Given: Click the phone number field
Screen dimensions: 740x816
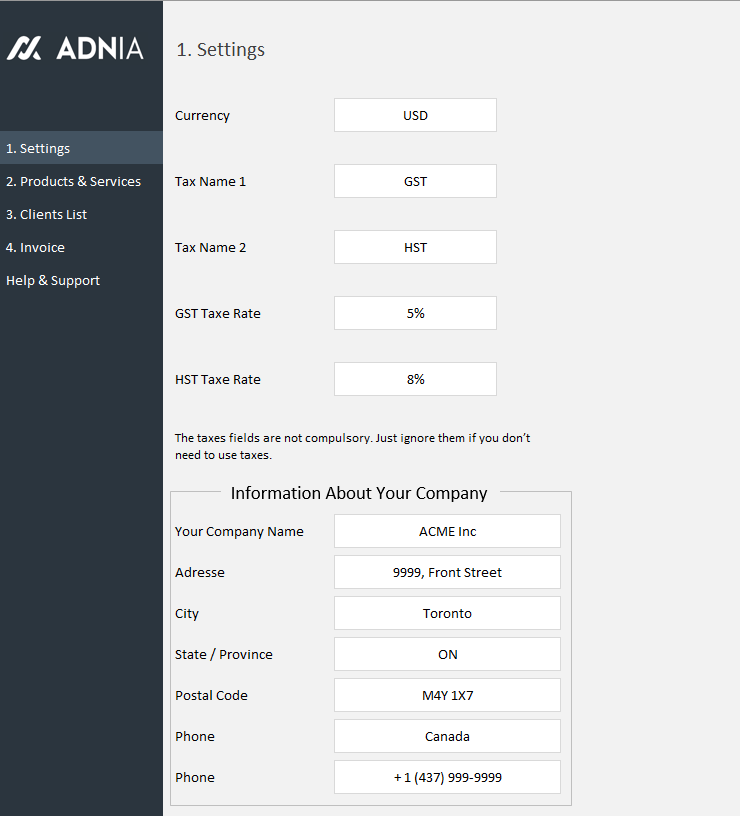Looking at the screenshot, I should pos(447,777).
